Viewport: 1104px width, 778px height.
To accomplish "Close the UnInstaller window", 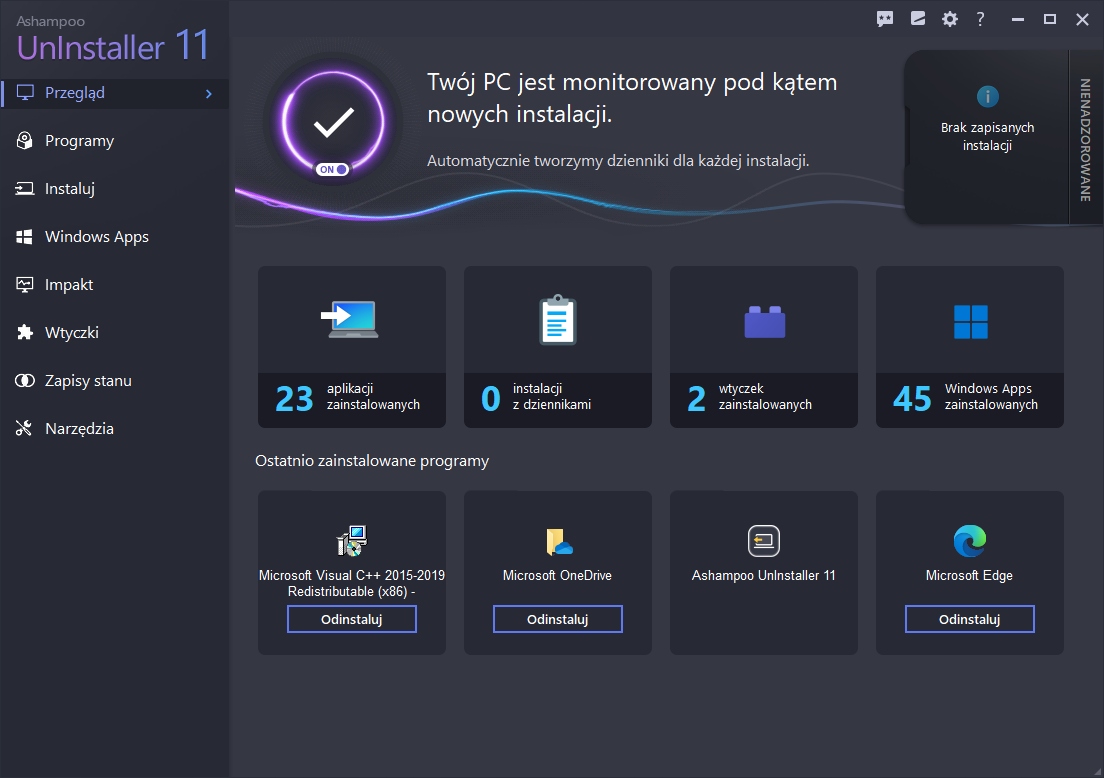I will 1083,19.
